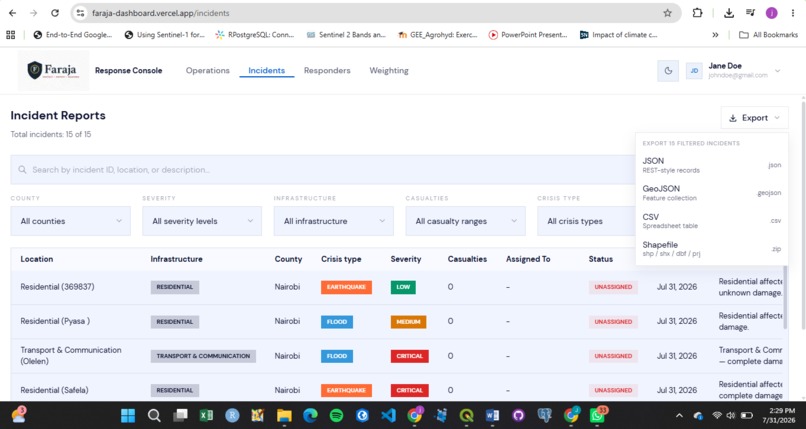Image resolution: width=806 pixels, height=429 pixels.
Task: Click the TRANSPORT & COMMUNICATION infrastructure badge
Action: pos(203,356)
